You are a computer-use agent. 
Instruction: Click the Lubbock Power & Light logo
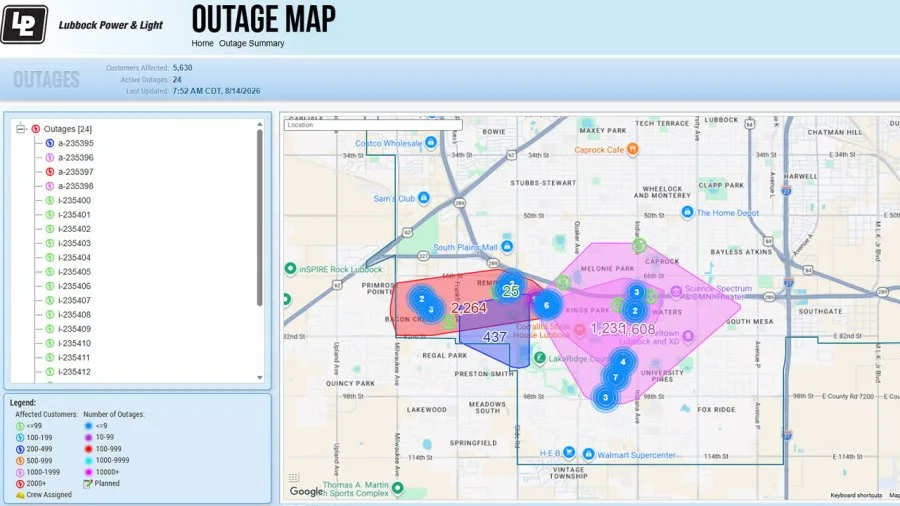tap(24, 25)
